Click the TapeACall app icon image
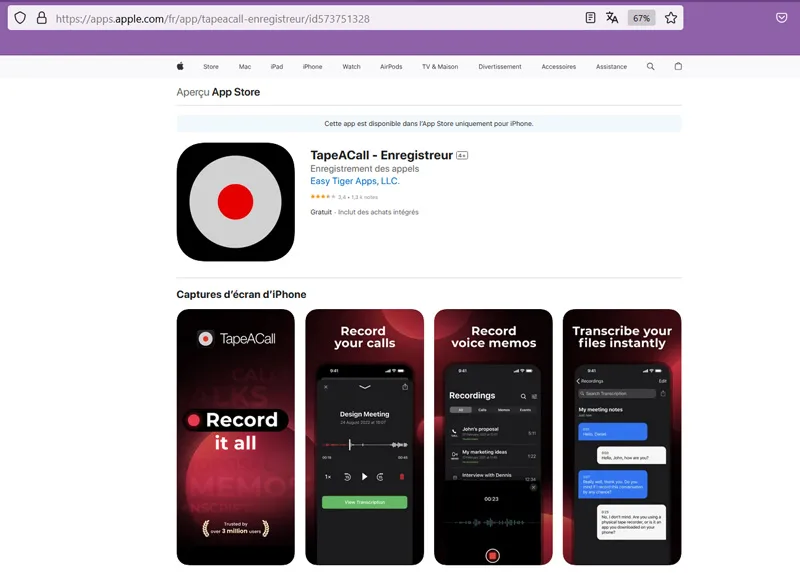Viewport: 800px width, 573px height. (x=236, y=202)
